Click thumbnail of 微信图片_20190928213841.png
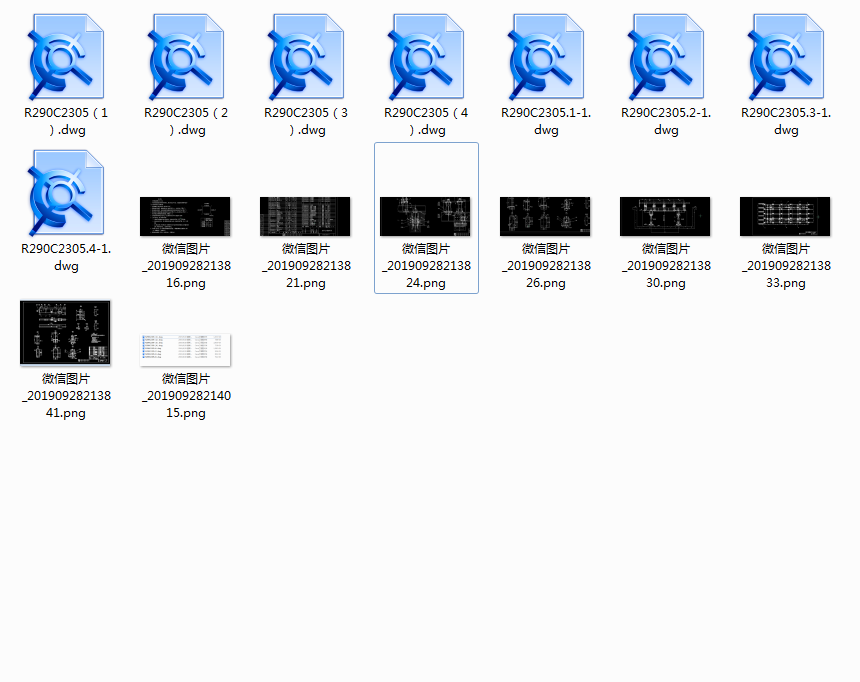Viewport: 860px width, 682px height. pos(65,333)
